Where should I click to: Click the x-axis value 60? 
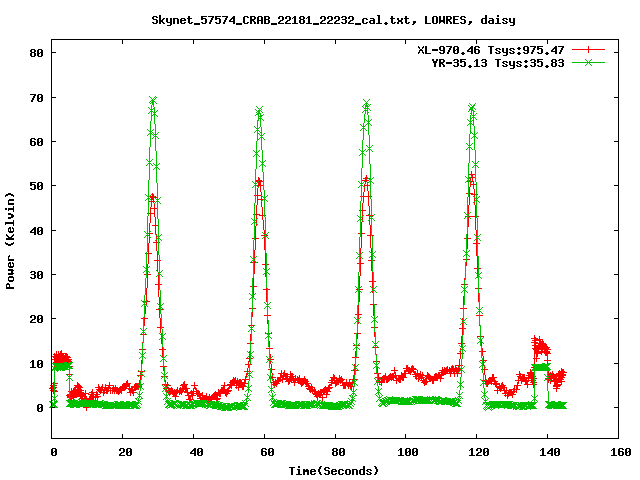267,452
